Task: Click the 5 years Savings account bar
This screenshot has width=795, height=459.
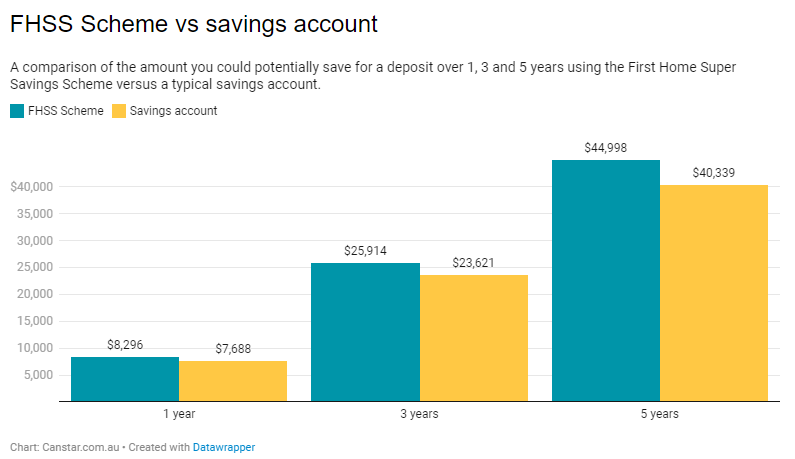Action: [x=713, y=293]
